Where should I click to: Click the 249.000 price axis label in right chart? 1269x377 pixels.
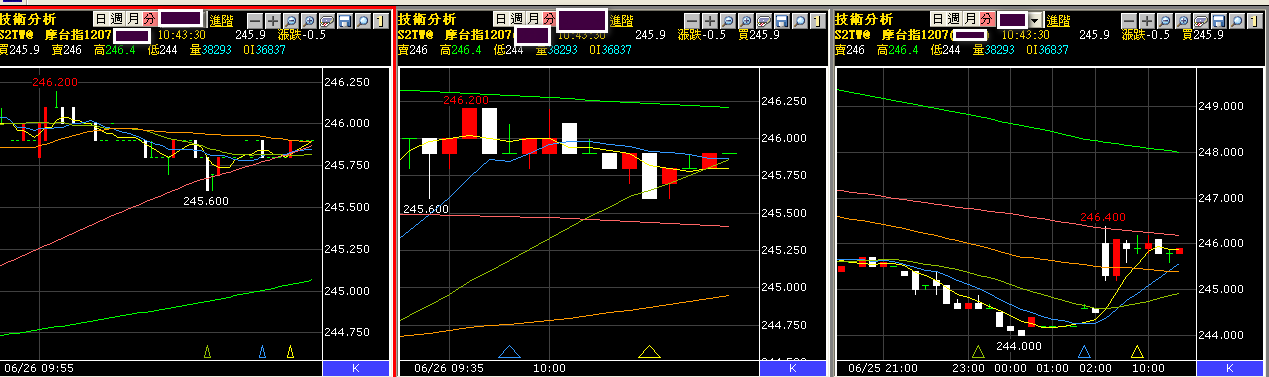1222,106
